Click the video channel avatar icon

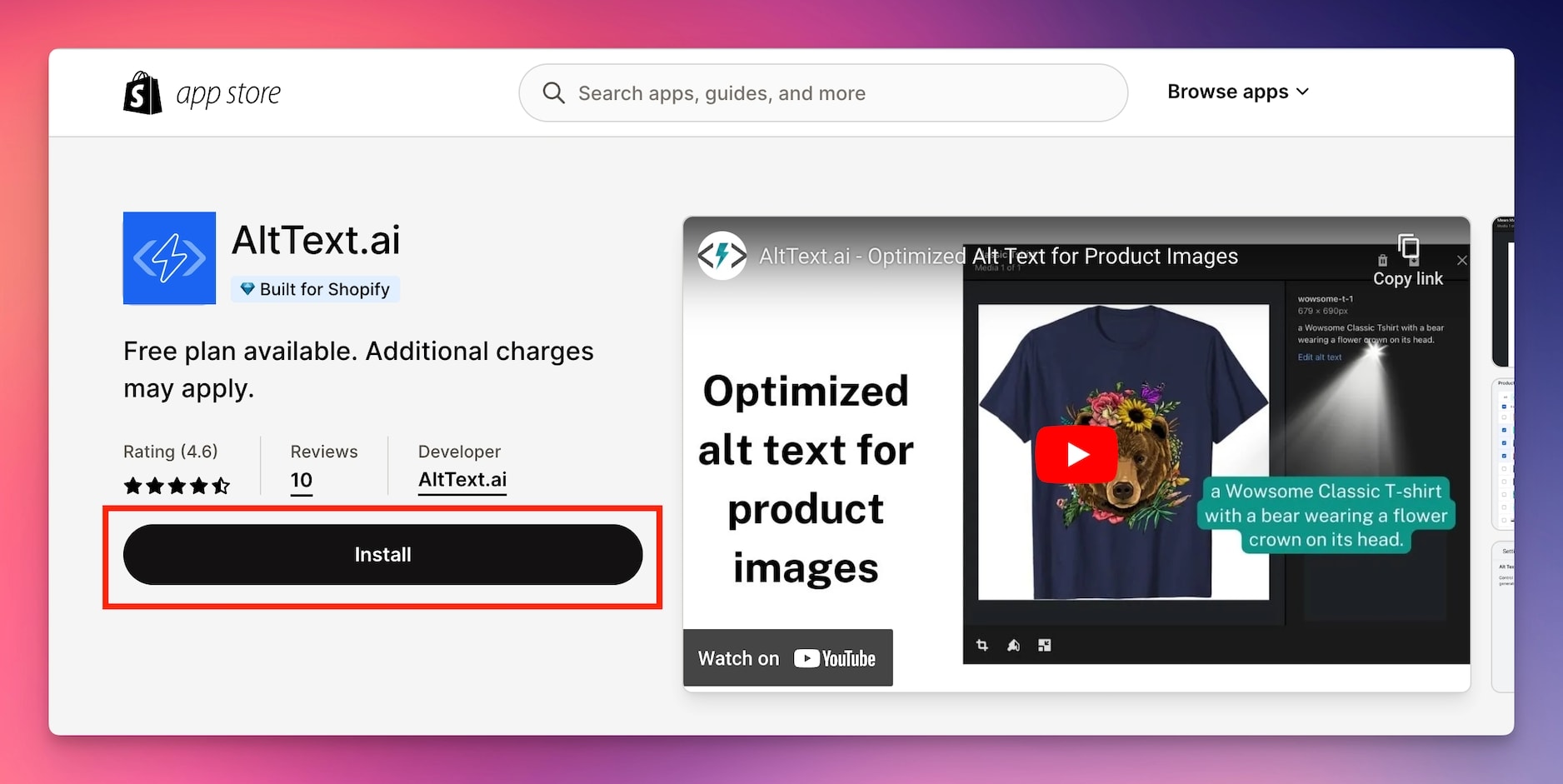click(722, 256)
